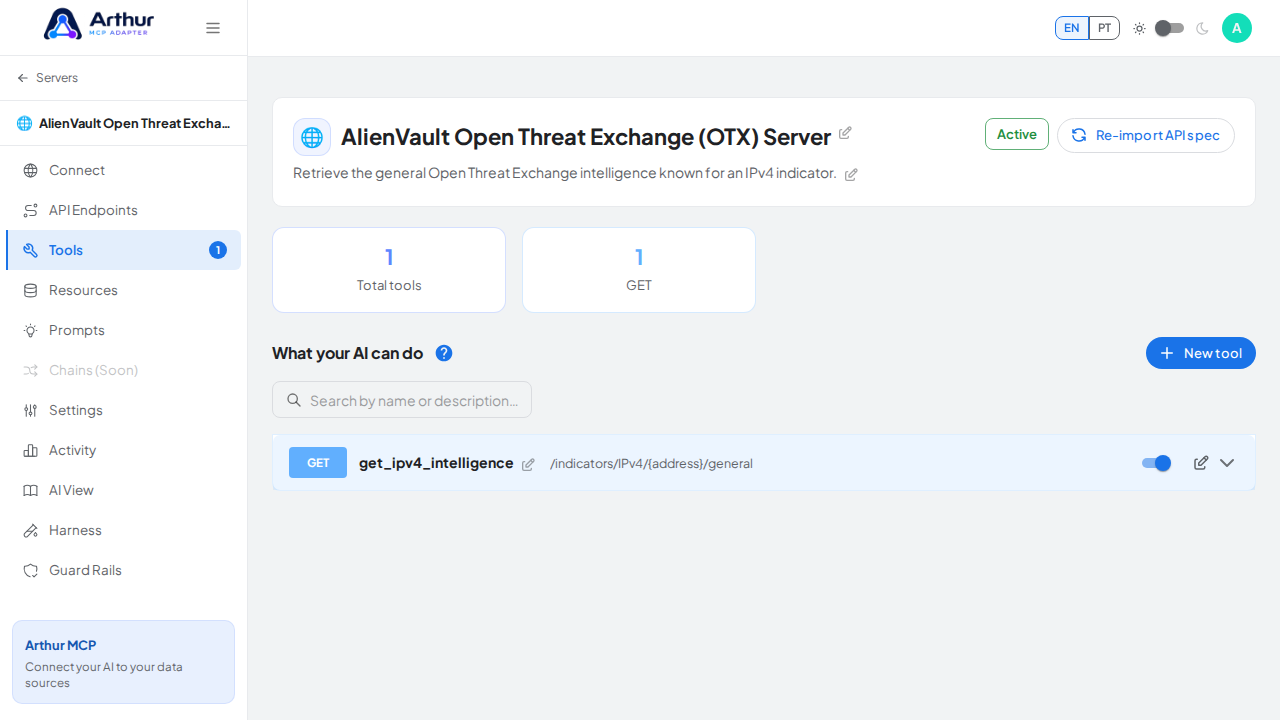This screenshot has width=1280, height=720.
Task: Click the moon dark-mode icon
Action: coord(1202,28)
